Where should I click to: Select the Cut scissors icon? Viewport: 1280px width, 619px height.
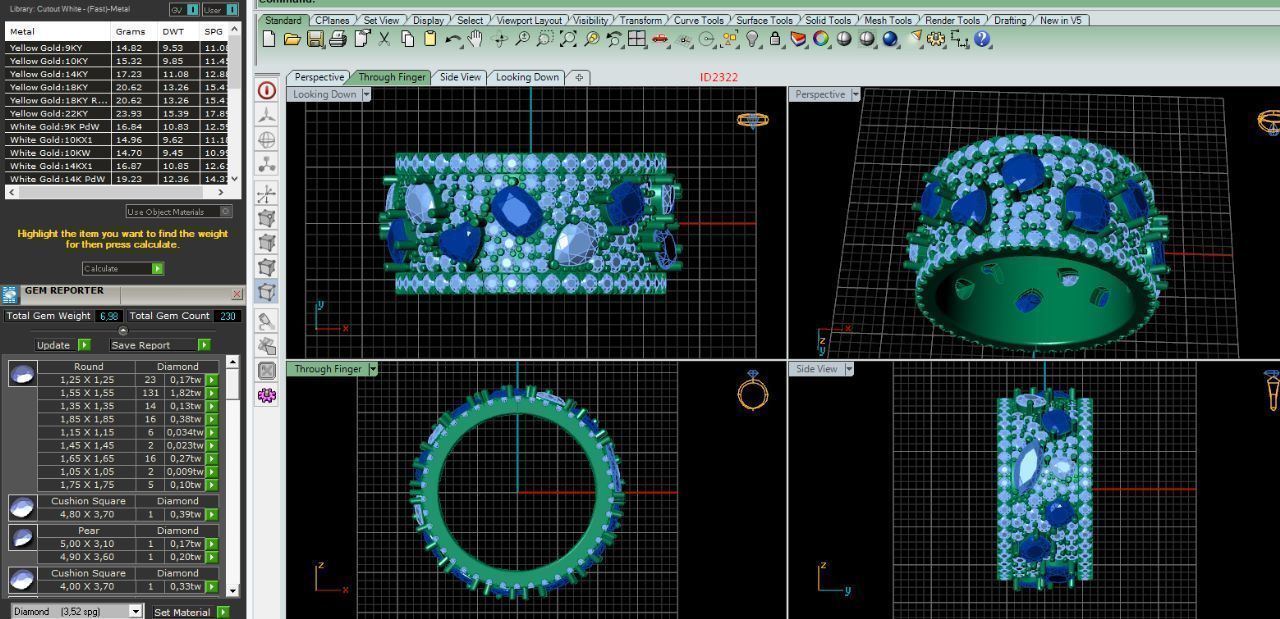[384, 39]
